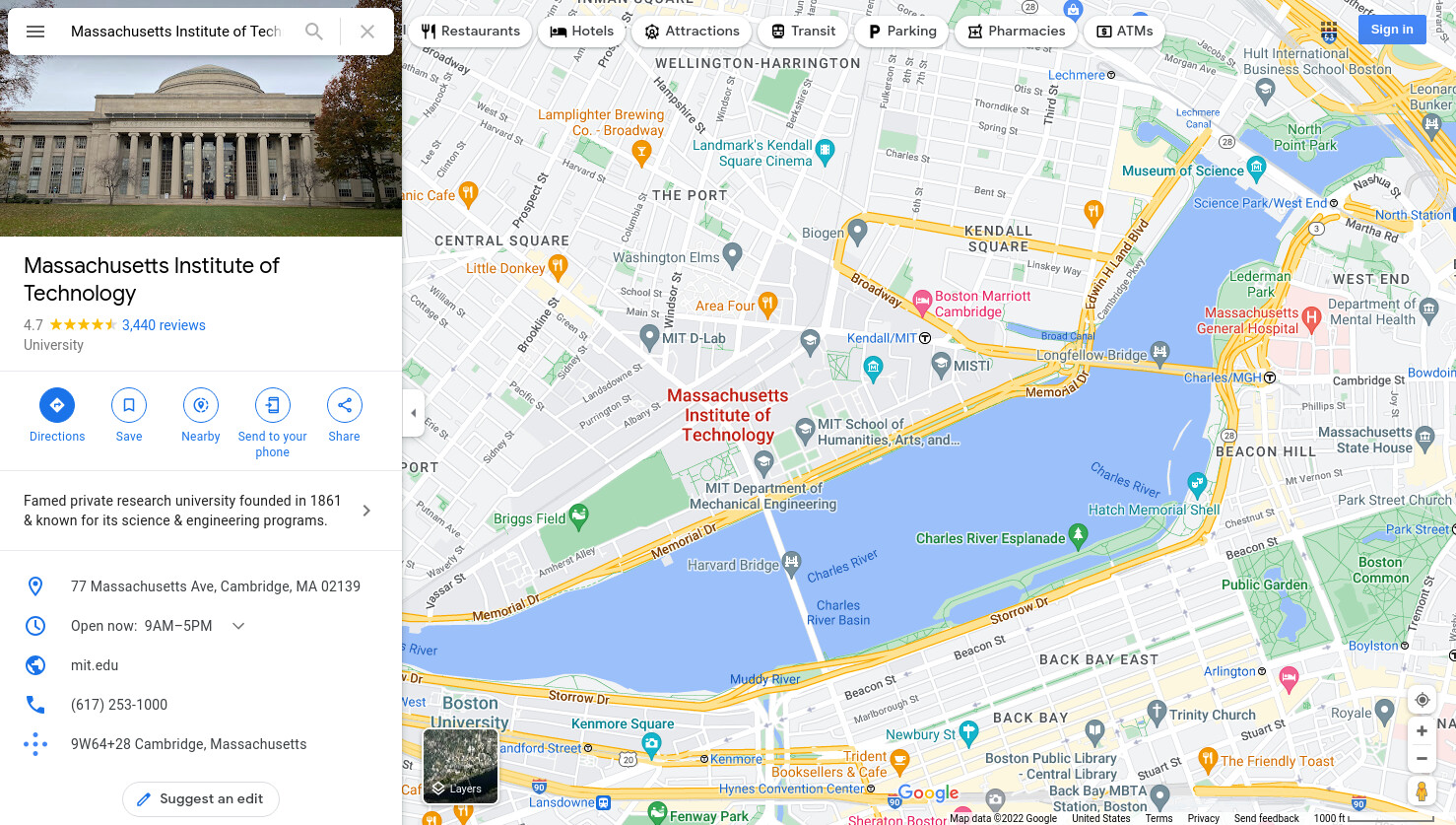Sign in to Google account
The width and height of the screenshot is (1456, 825).
[x=1392, y=30]
